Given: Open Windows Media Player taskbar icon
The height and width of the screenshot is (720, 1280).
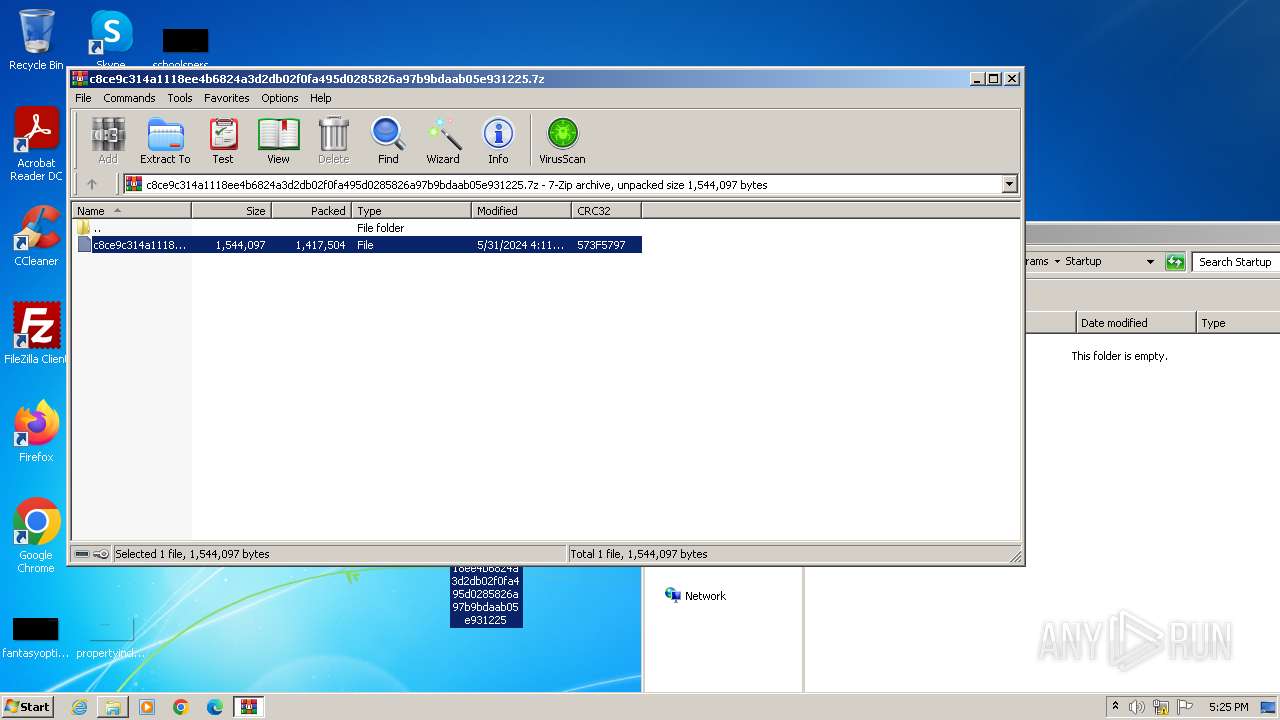Looking at the screenshot, I should click(147, 707).
